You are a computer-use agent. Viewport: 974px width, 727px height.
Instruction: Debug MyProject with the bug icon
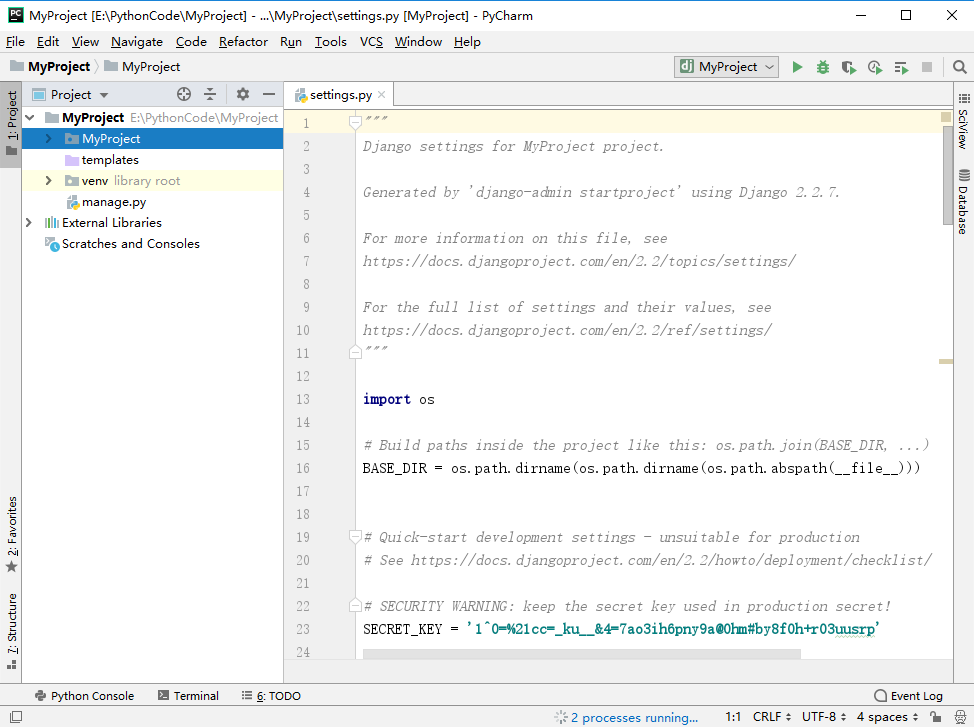822,67
